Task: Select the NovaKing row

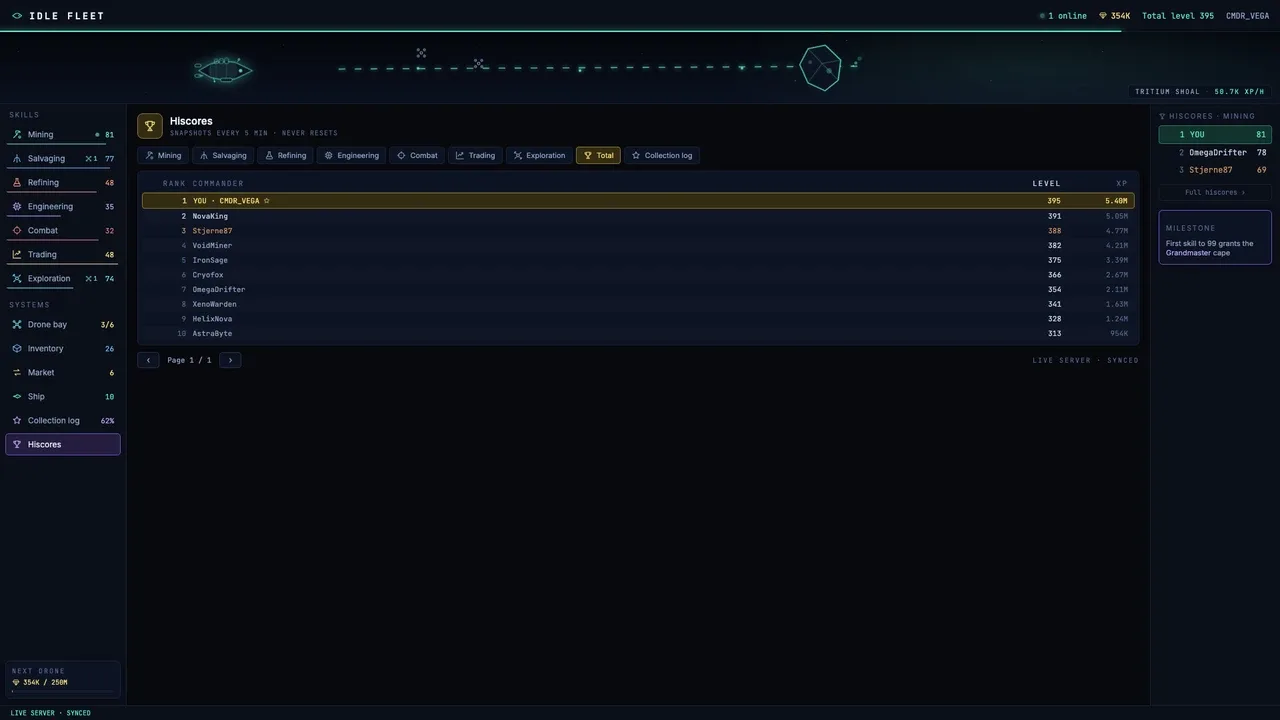Action: tap(638, 216)
